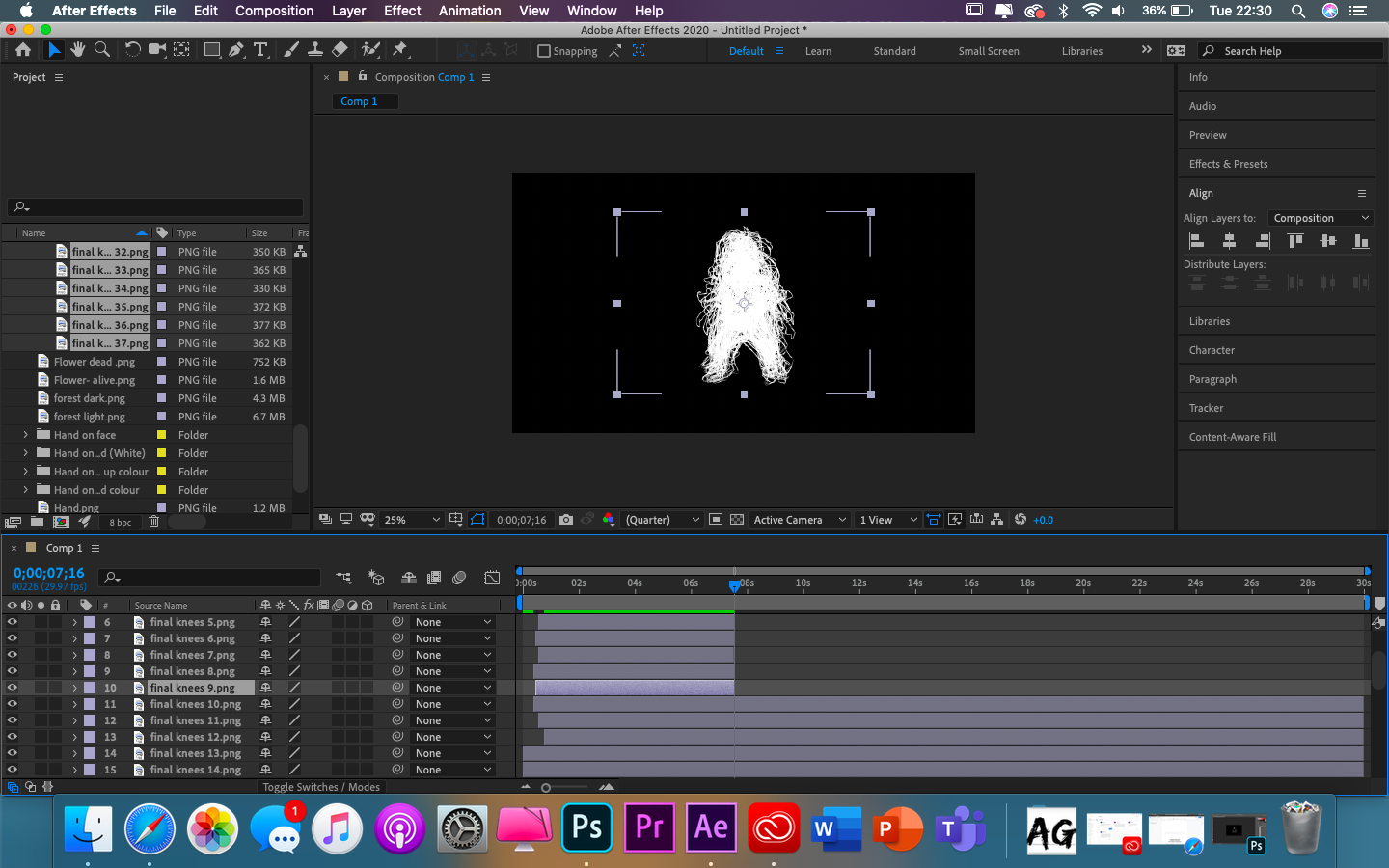Activate the Roto Brush tool
Viewport: 1389px width, 868px height.
point(370,49)
